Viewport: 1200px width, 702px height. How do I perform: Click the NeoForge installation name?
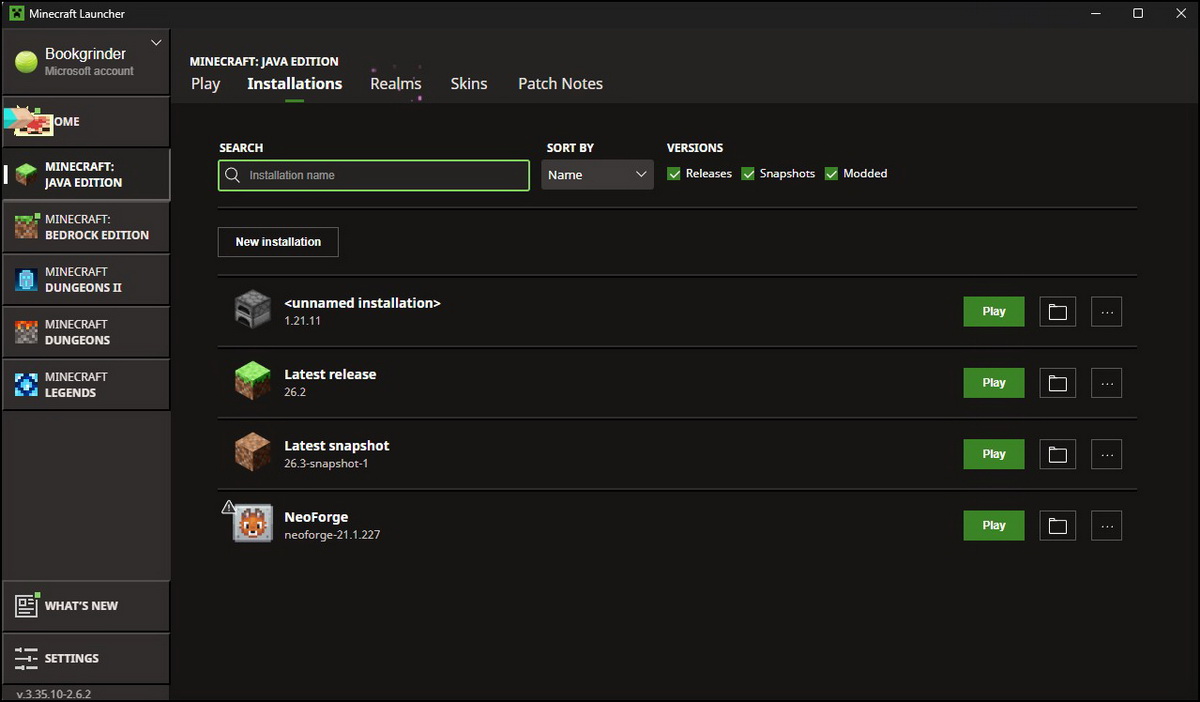tap(316, 517)
